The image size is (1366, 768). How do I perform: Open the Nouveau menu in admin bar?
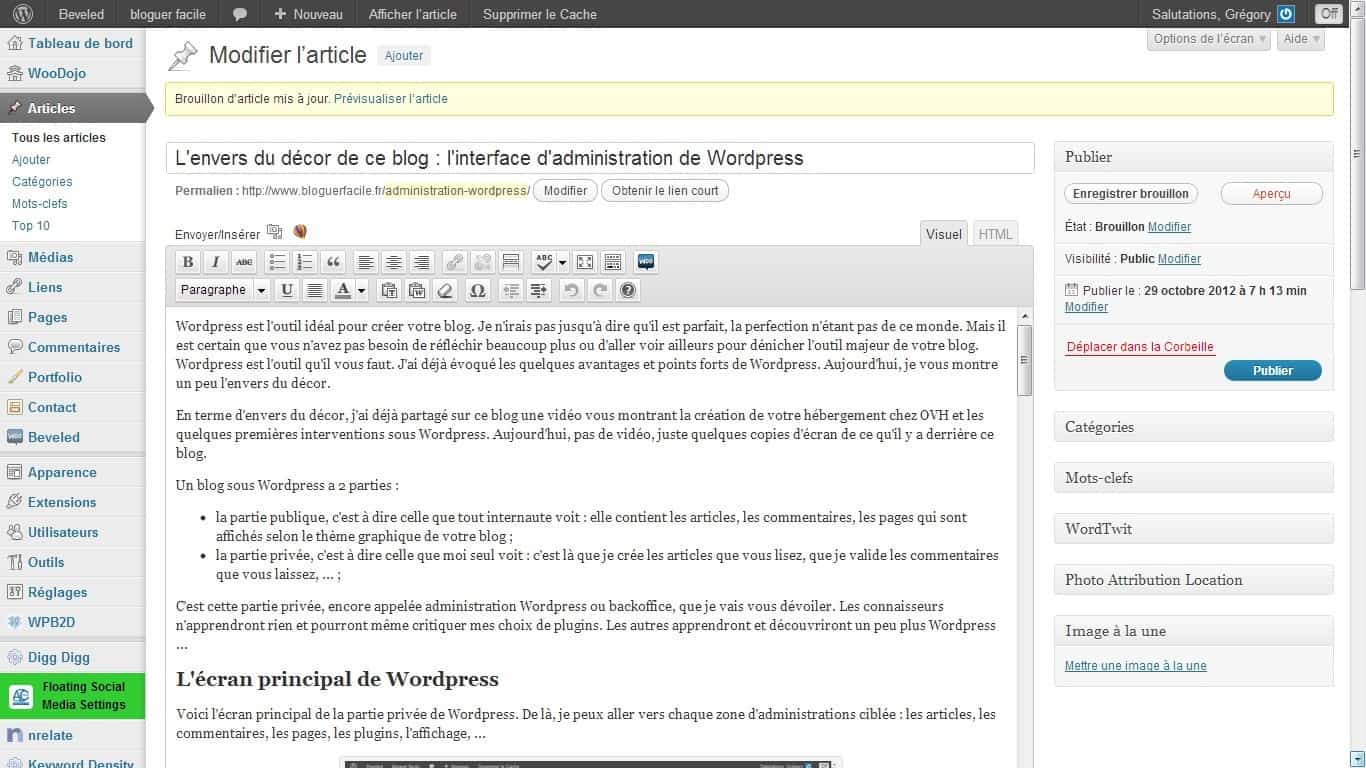[x=308, y=14]
